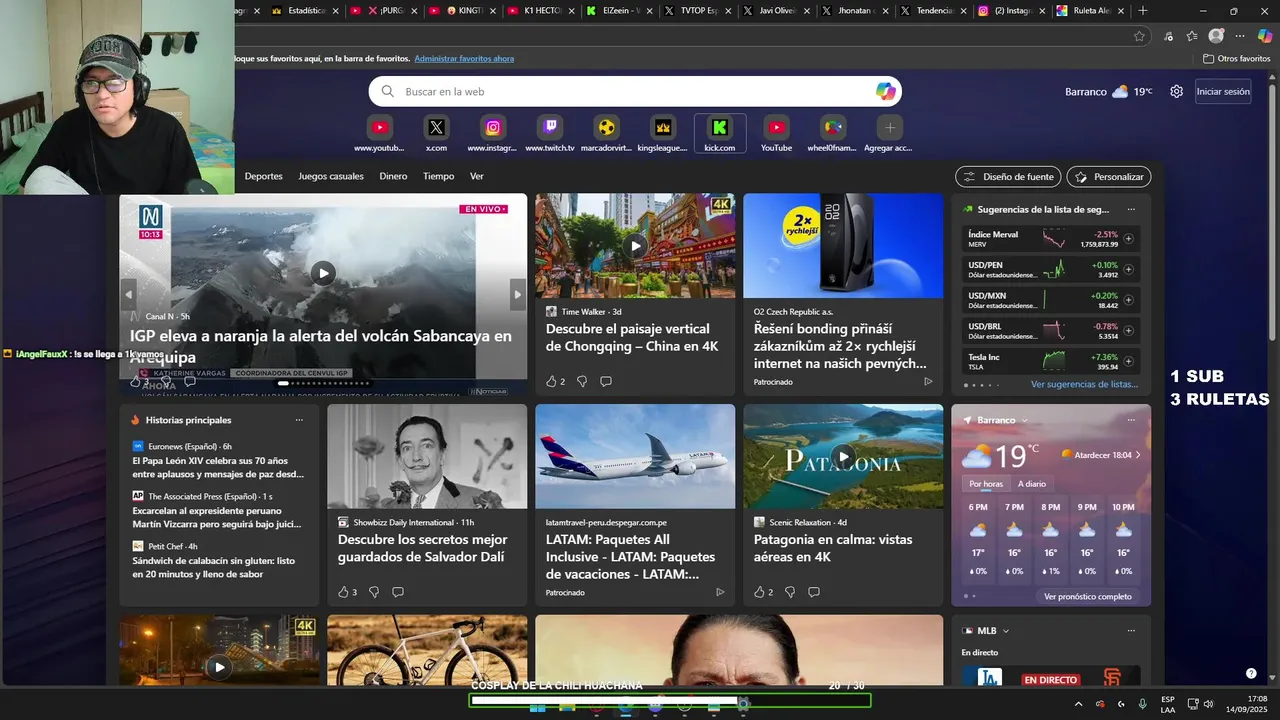
Task: Open the help question mark icon
Action: (x=1251, y=673)
